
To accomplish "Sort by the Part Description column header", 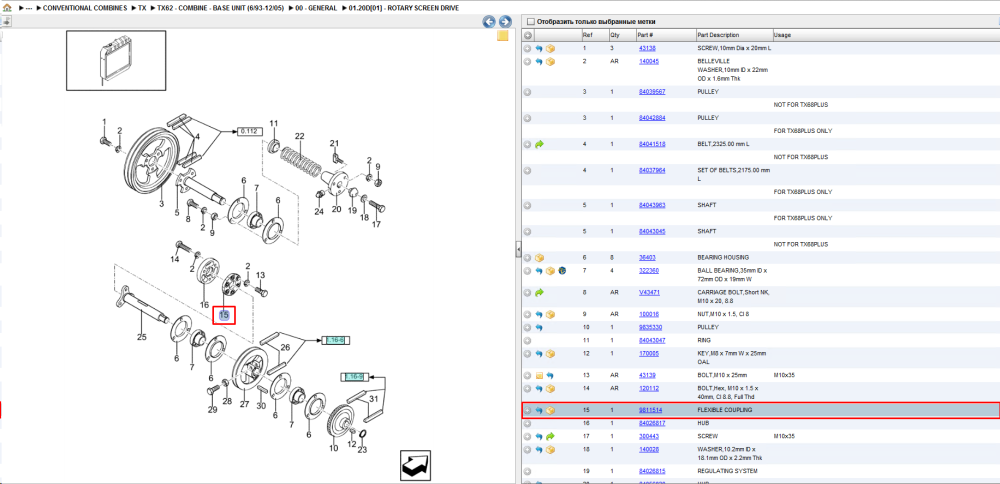I will [x=733, y=35].
